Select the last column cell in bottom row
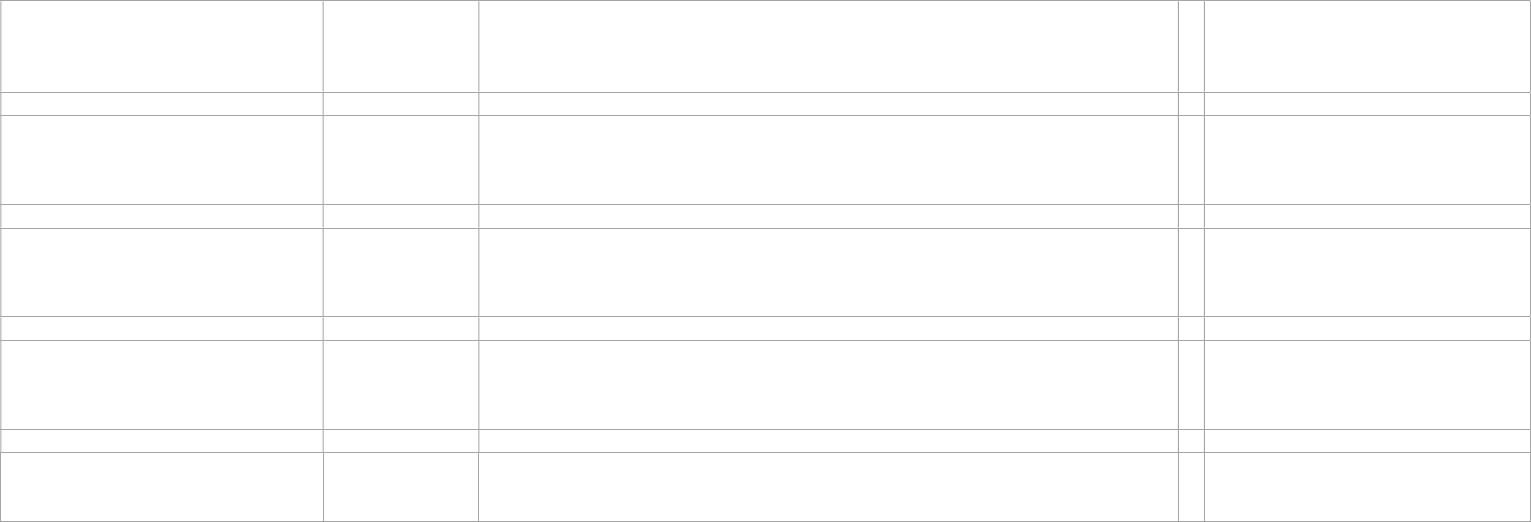Viewport: 1531px width, 522px height. tap(1367, 486)
